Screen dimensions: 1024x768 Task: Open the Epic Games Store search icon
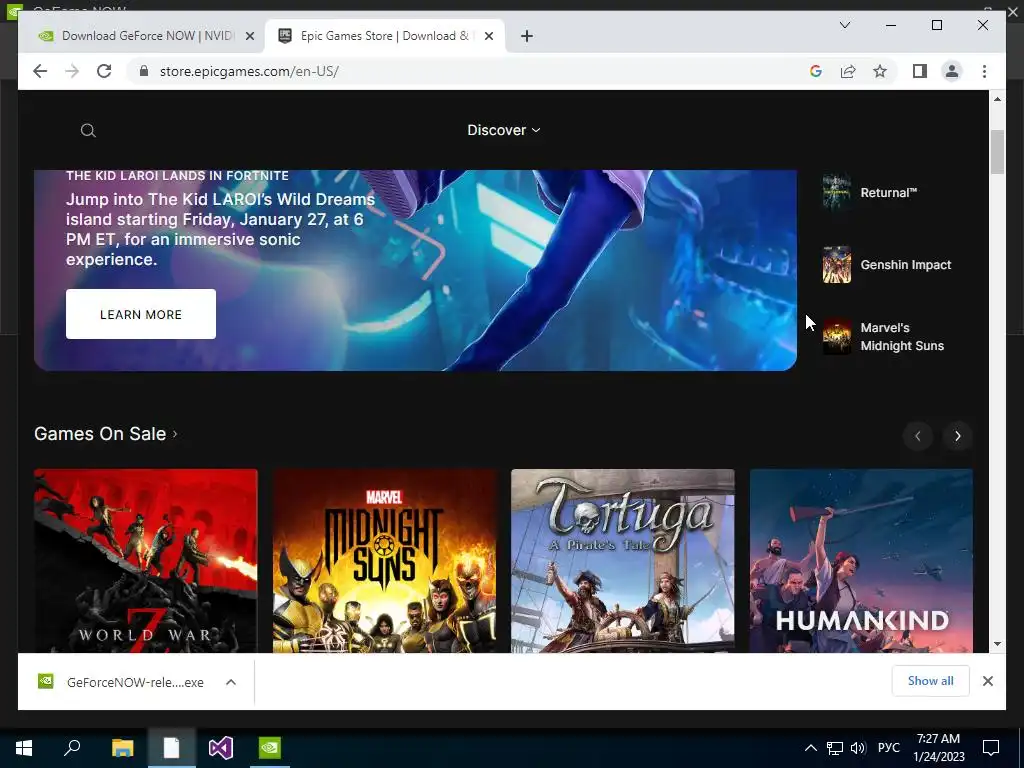coord(88,131)
